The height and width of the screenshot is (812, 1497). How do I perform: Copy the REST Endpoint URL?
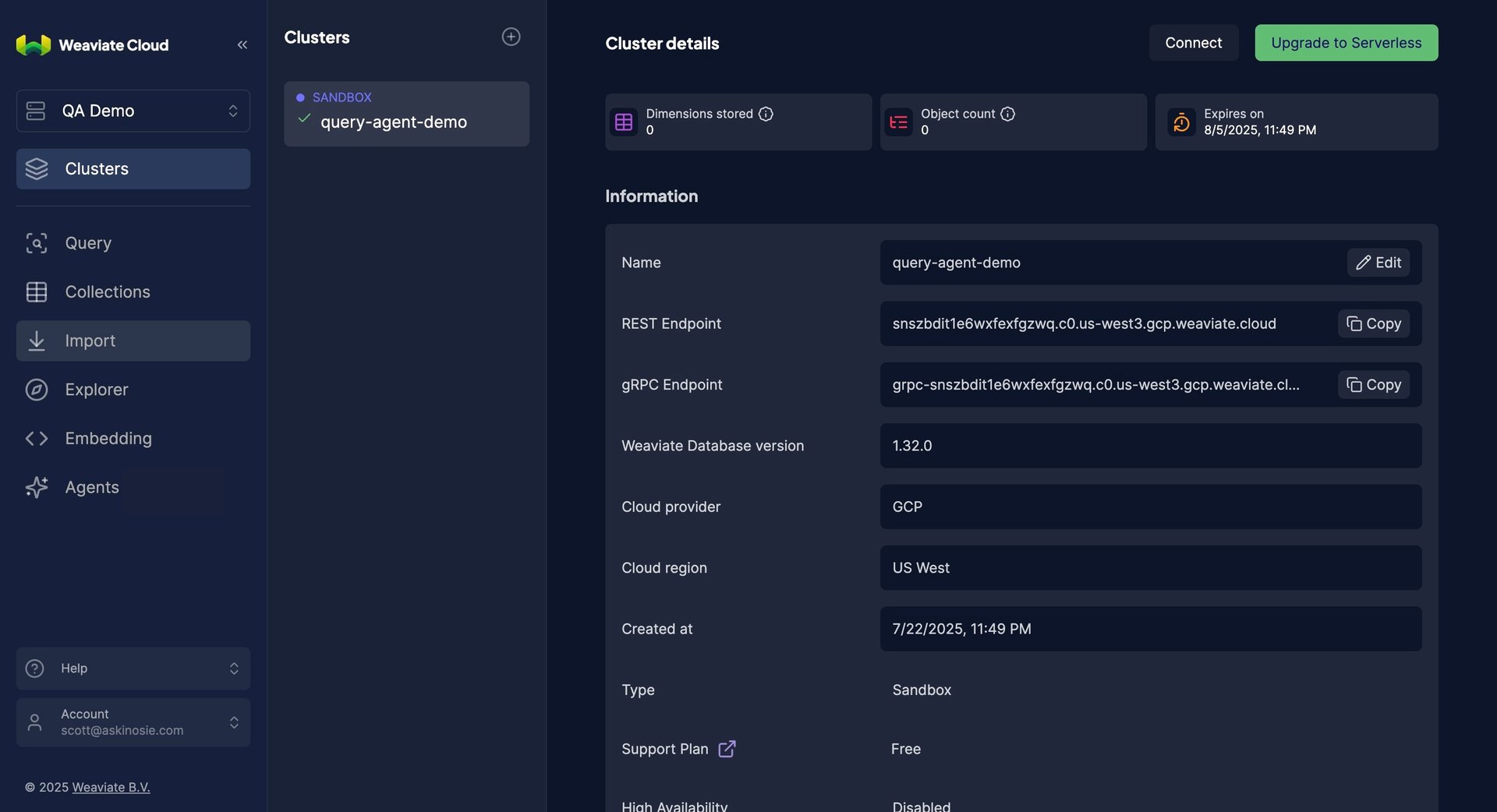click(x=1373, y=323)
